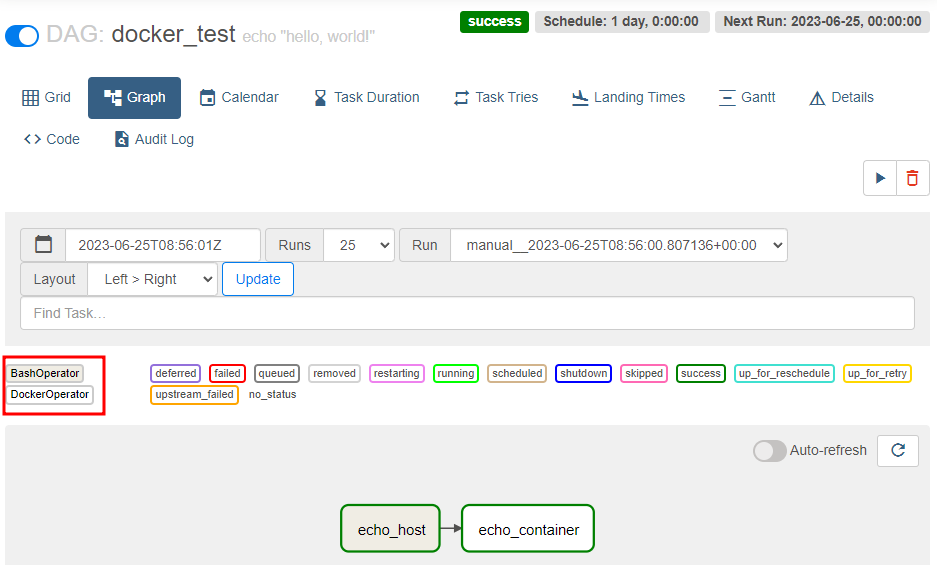
Task: Click the shutdown status legend
Action: pyautogui.click(x=583, y=373)
